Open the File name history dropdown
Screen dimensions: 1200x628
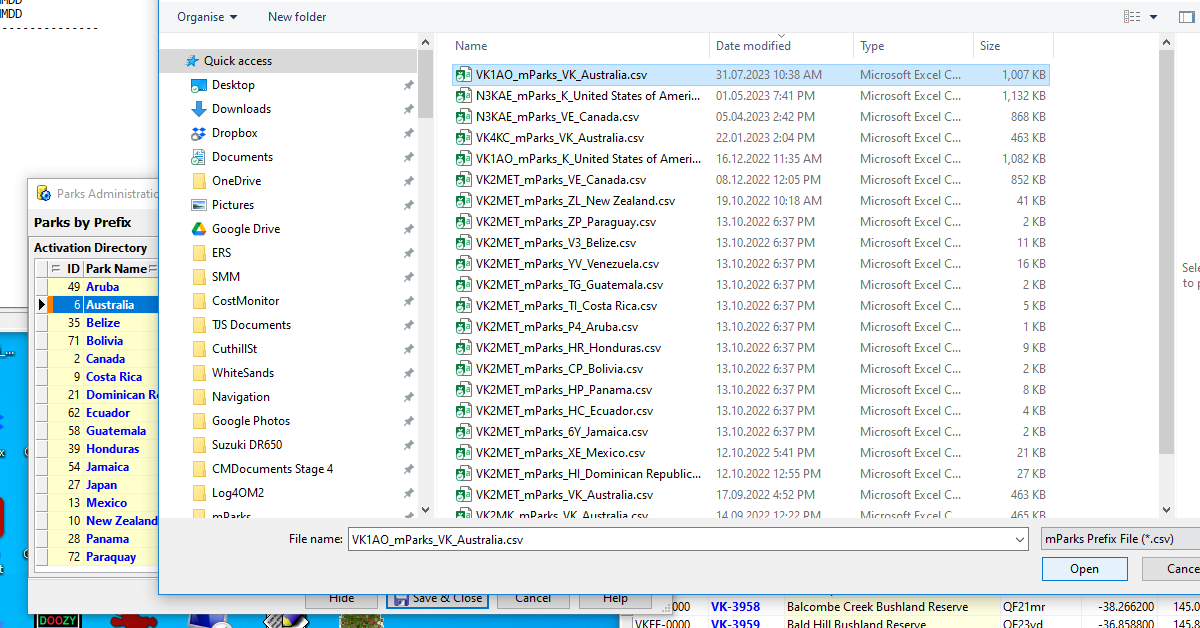[x=1019, y=539]
